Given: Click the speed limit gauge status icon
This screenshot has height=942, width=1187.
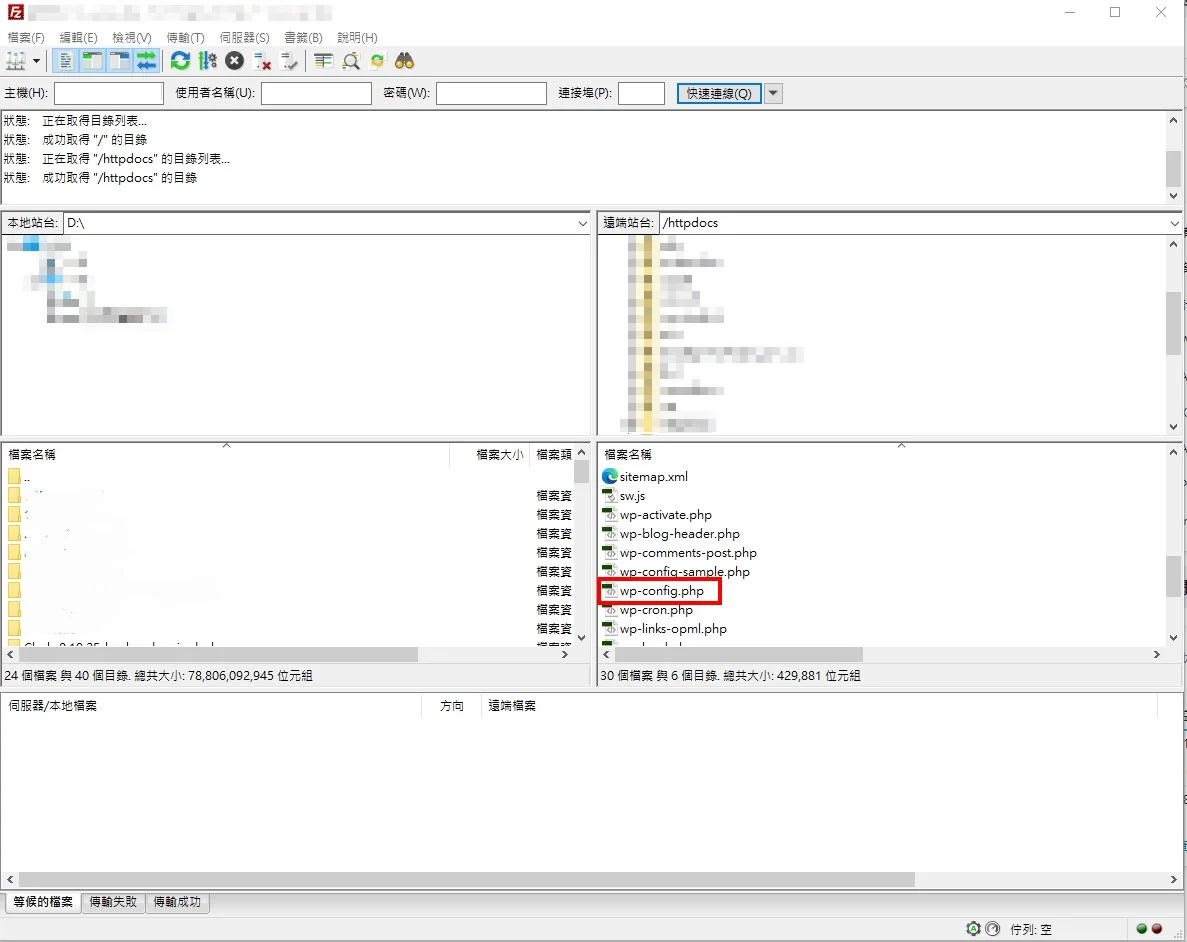Looking at the screenshot, I should (992, 928).
